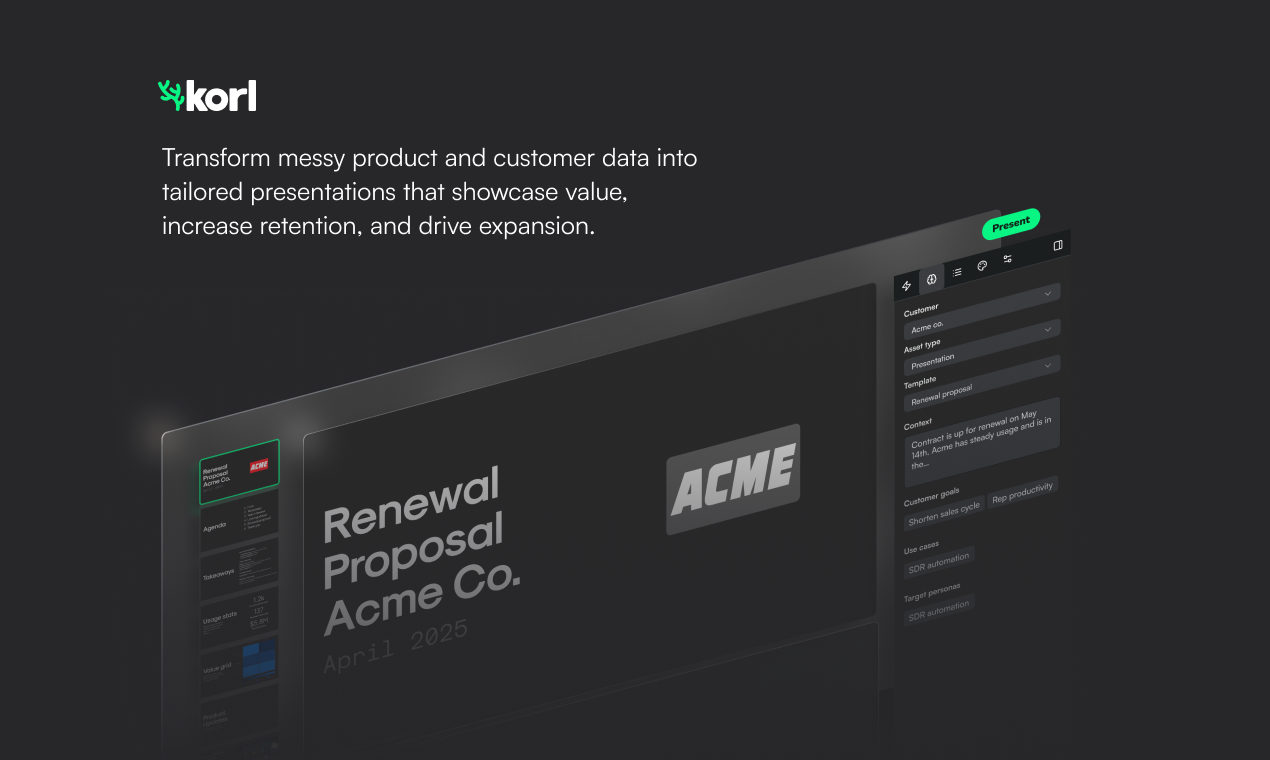The image size is (1270, 760).
Task: Open the sliders settings tab icon
Action: 1007,259
